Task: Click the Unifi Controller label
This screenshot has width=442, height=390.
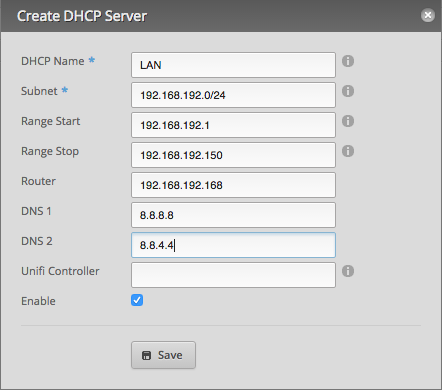Action: point(60,271)
